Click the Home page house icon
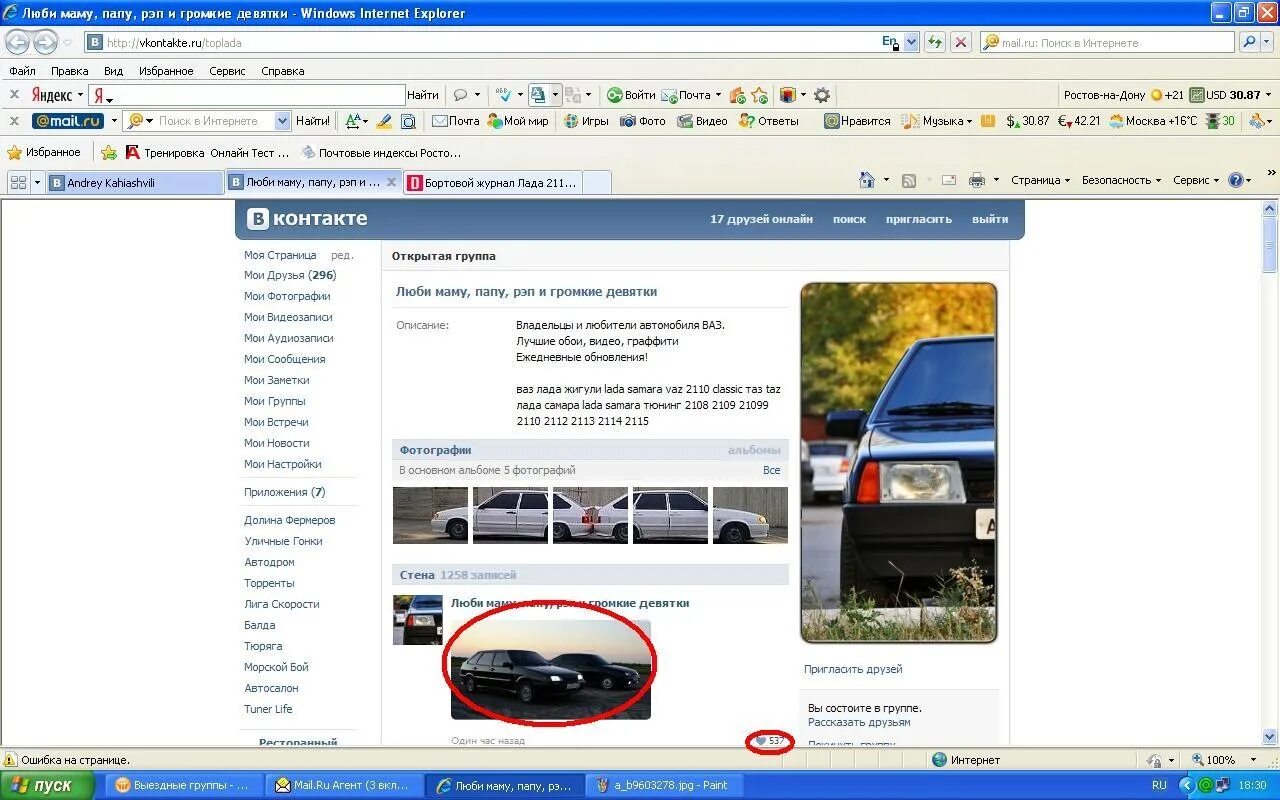The image size is (1280, 800). click(x=867, y=180)
